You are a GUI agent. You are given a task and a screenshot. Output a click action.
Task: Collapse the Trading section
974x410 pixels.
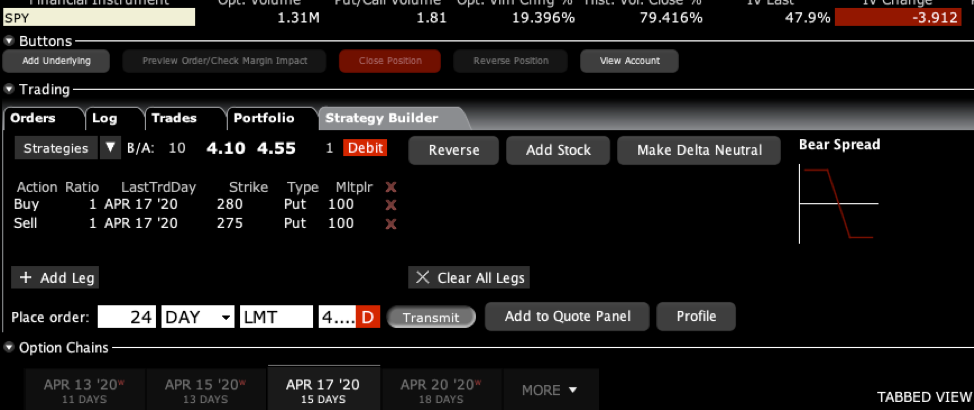pos(10,90)
